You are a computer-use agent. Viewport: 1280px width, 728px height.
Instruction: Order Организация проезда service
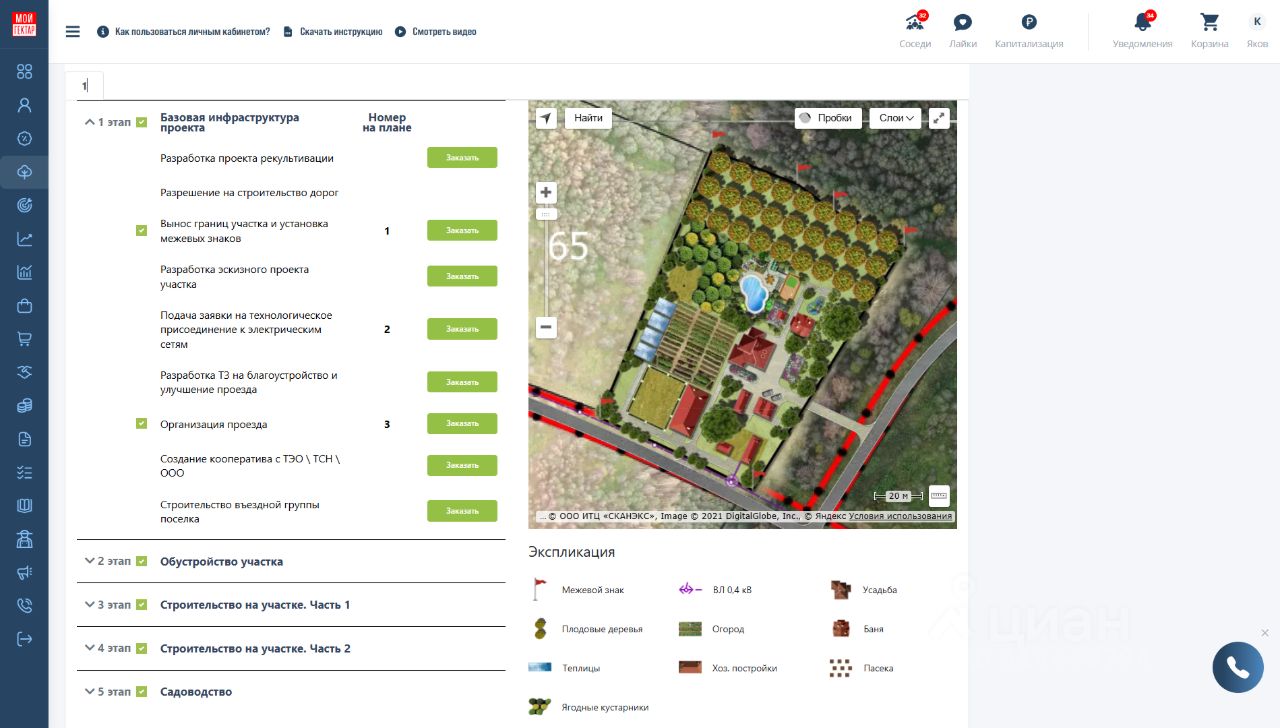(x=462, y=424)
